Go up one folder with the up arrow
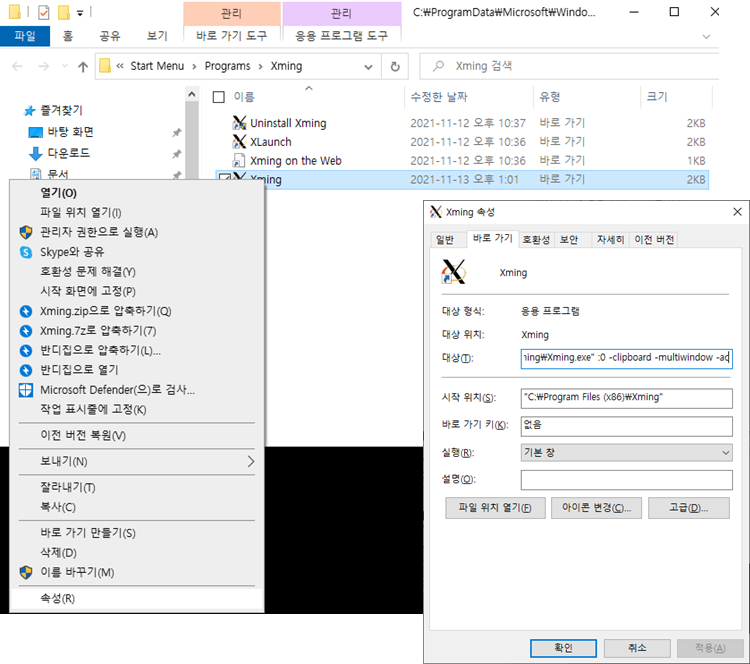Screen dimensions: 750x664 [x=83, y=66]
